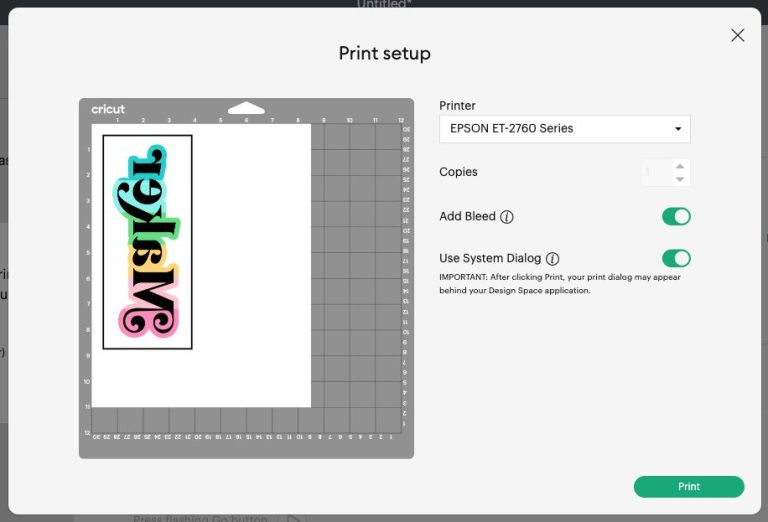Click the Print setup heading

384,54
